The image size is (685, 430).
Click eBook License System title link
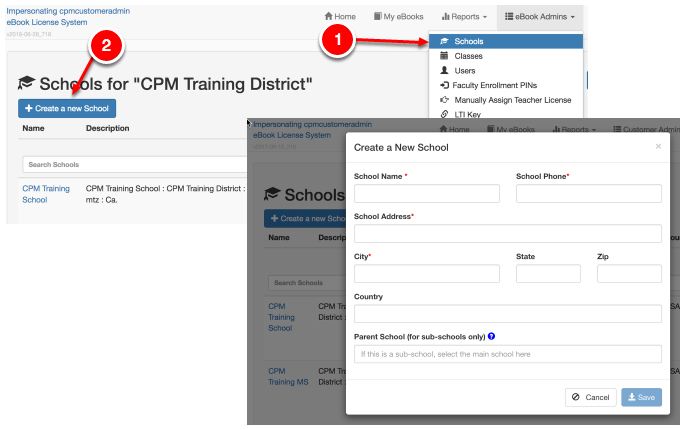pyautogui.click(x=47, y=22)
